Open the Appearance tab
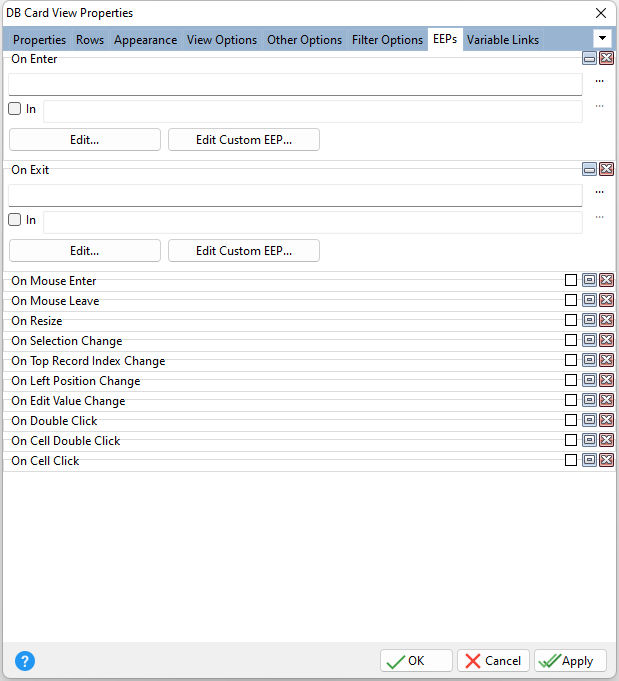This screenshot has height=681, width=619. (146, 40)
